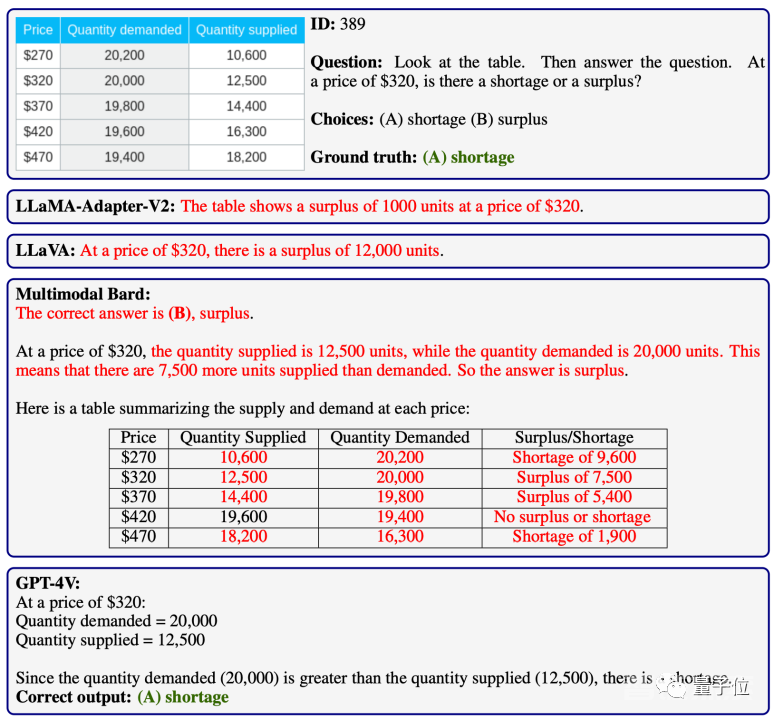This screenshot has height=720, width=774.
Task: Click the 'Shortage of 9,600' cell
Action: click(574, 457)
